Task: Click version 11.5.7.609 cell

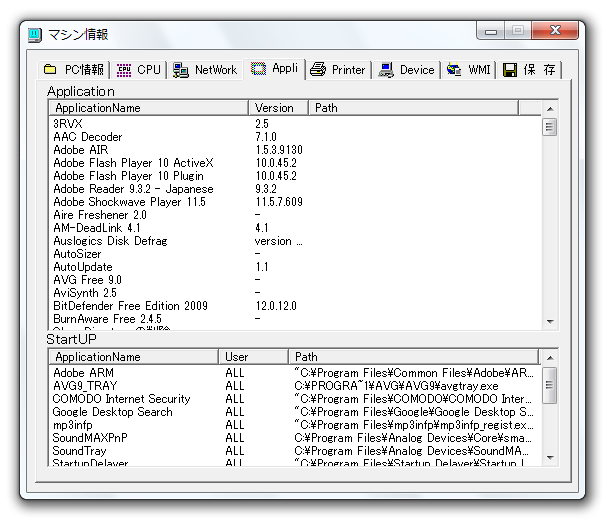Action: pos(279,202)
